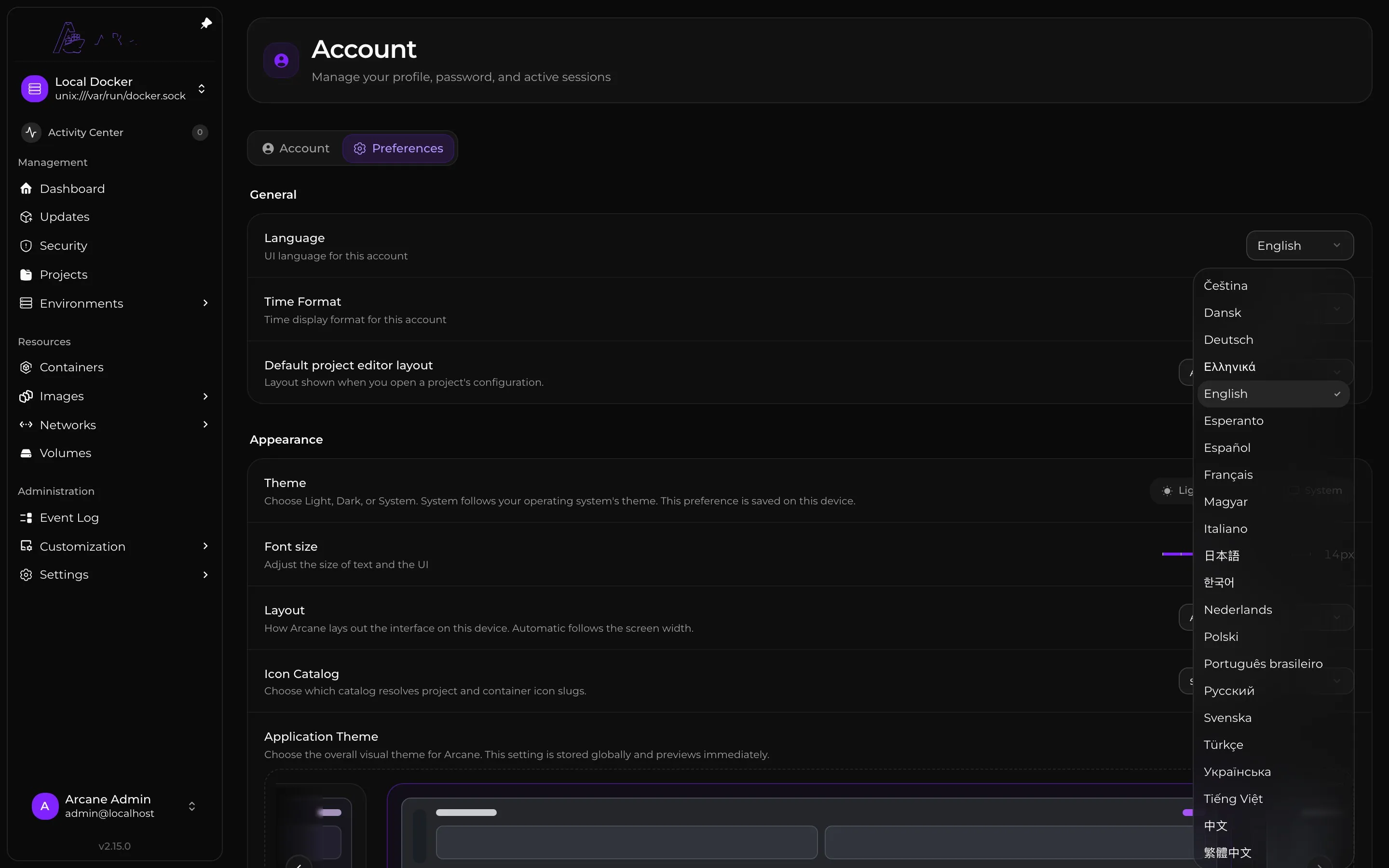The height and width of the screenshot is (868, 1389).
Task: Expand the Networks submenu
Action: pos(205,425)
